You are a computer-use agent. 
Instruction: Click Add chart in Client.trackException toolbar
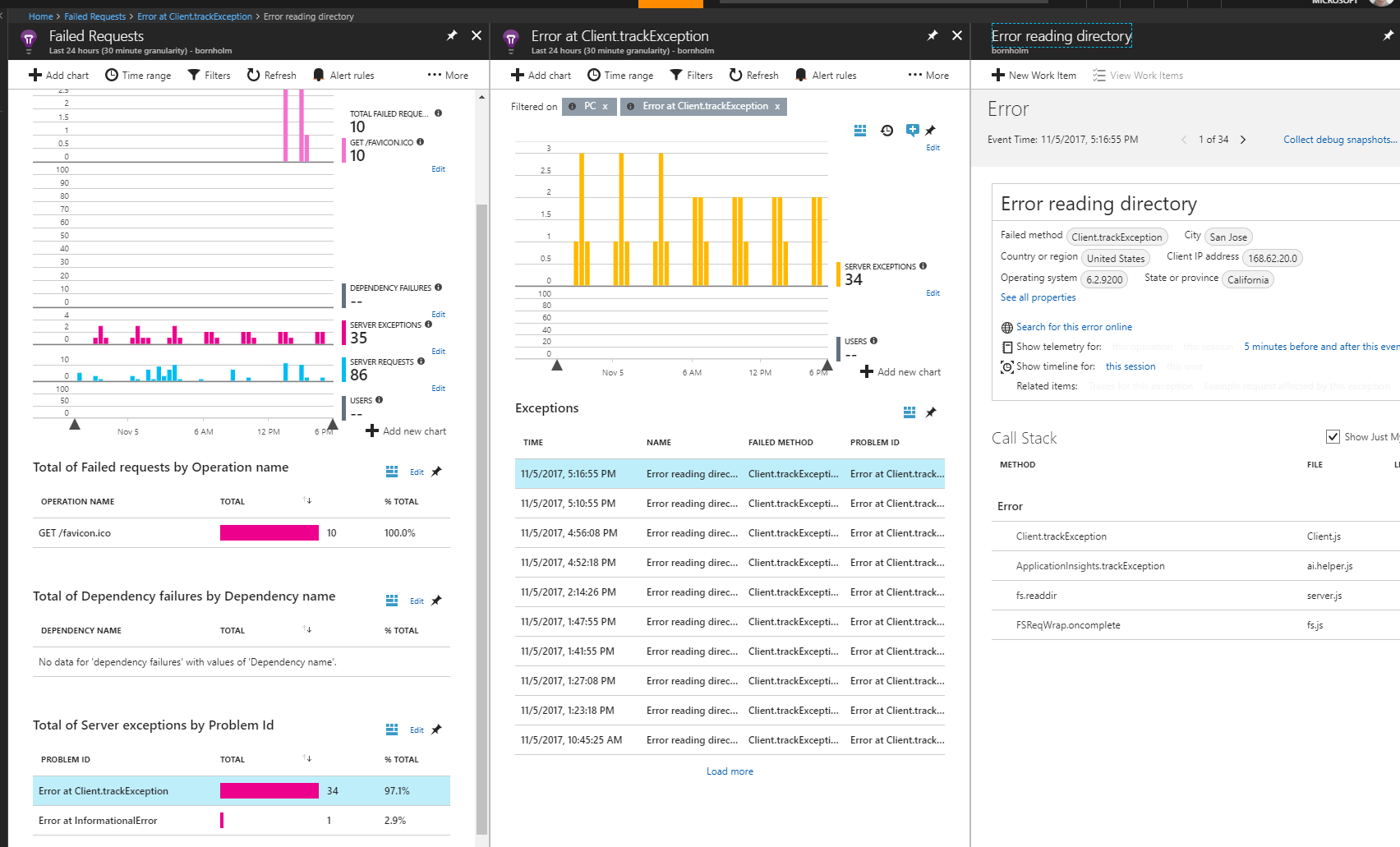(541, 75)
